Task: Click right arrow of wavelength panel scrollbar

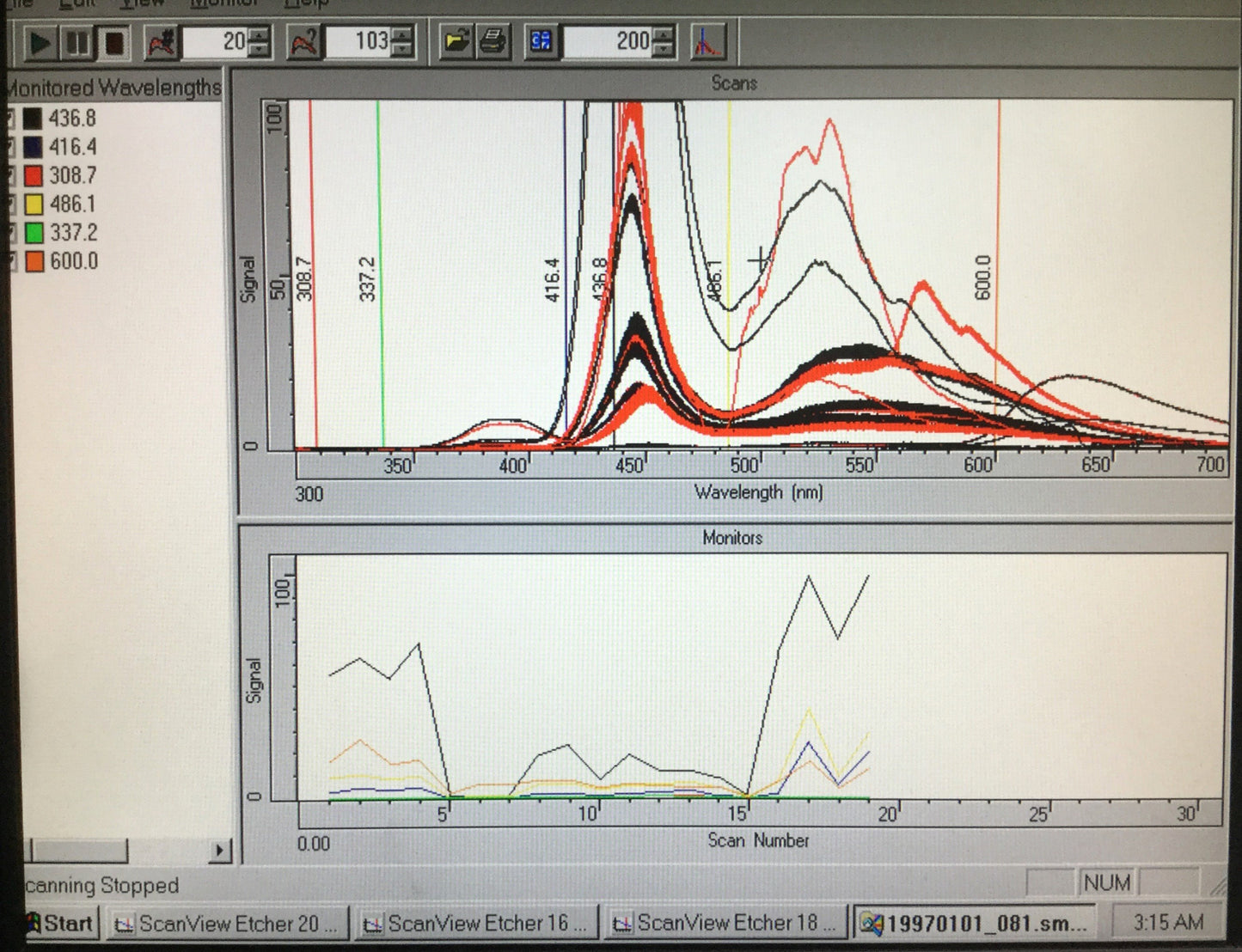Action: point(219,851)
